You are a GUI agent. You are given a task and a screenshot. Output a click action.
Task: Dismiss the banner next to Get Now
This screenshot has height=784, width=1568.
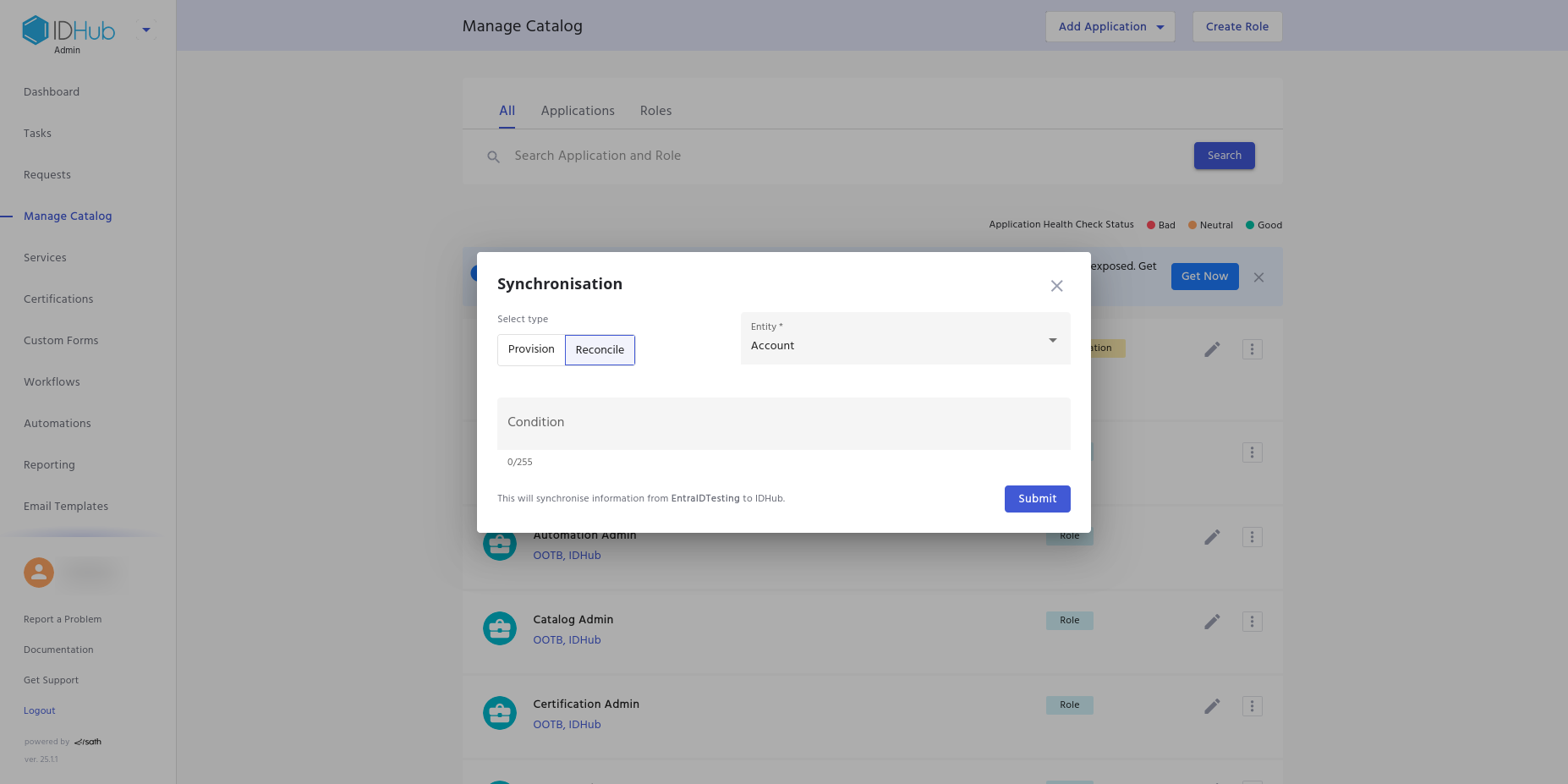click(x=1258, y=277)
